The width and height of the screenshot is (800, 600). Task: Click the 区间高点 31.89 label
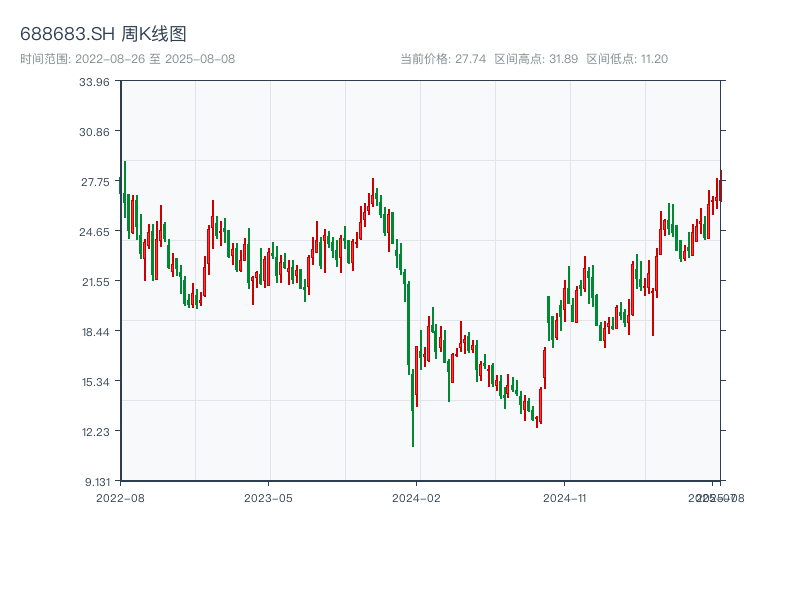536,59
